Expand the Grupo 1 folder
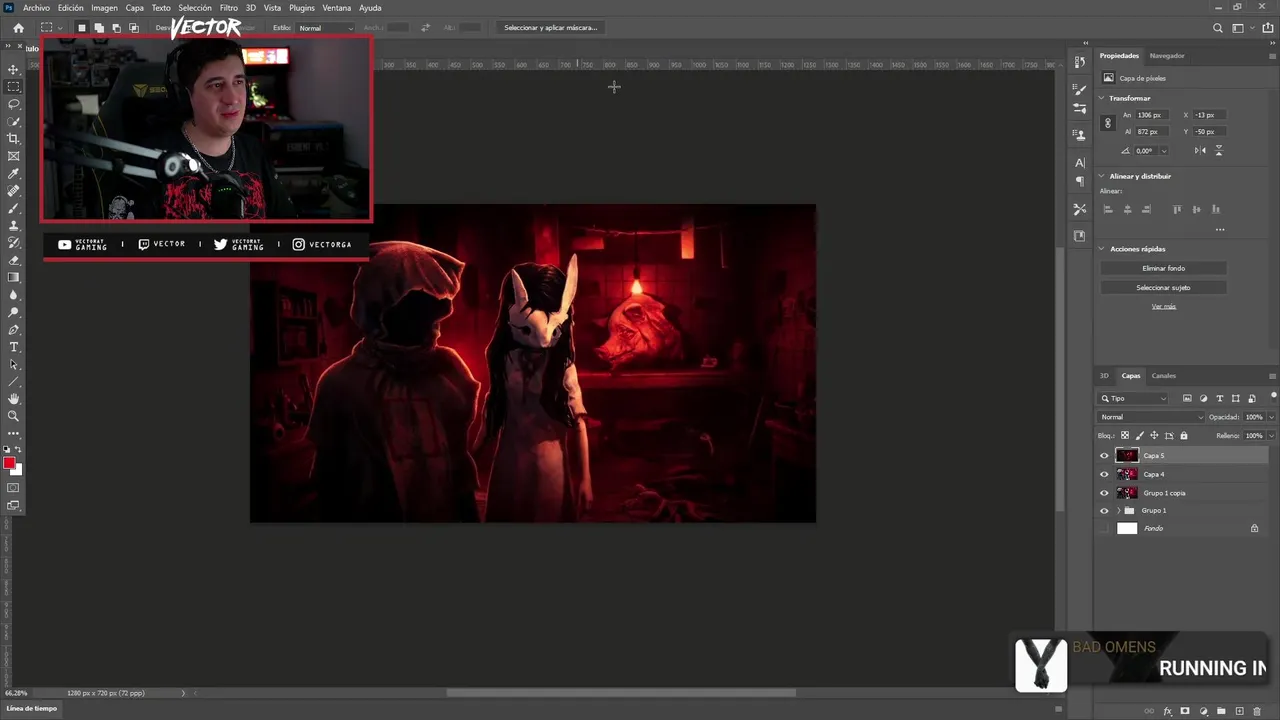 pos(1118,511)
